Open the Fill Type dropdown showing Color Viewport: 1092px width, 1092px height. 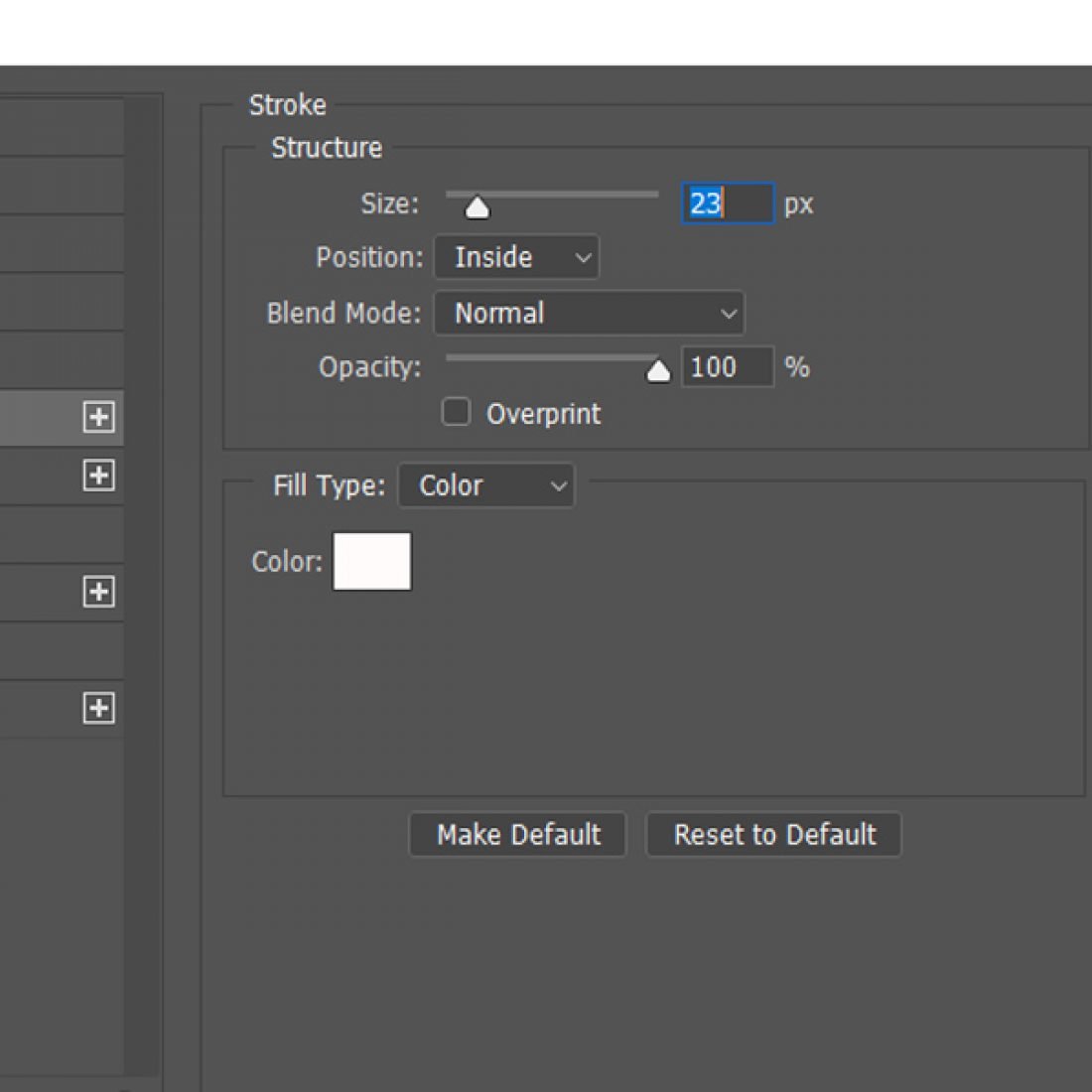(x=486, y=485)
